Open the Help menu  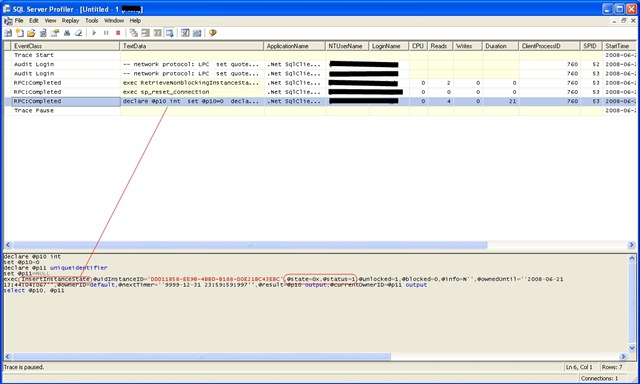(x=135, y=21)
